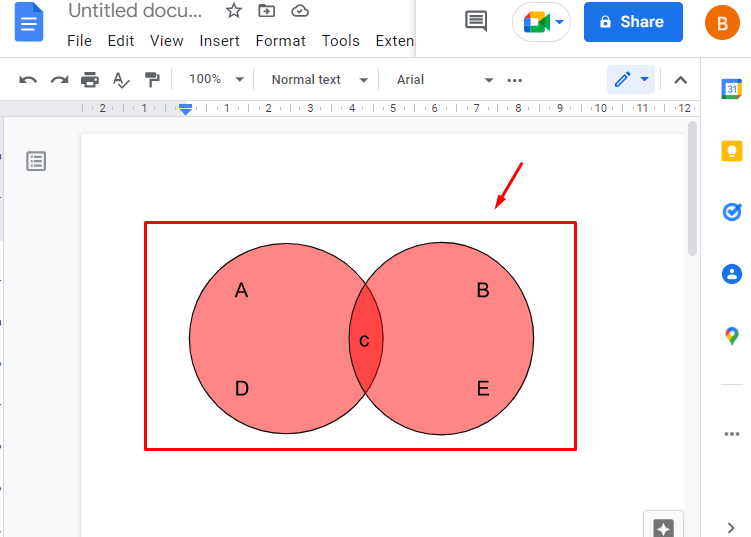Open Google Contacts side panel
The height and width of the screenshot is (537, 751).
pos(731,274)
